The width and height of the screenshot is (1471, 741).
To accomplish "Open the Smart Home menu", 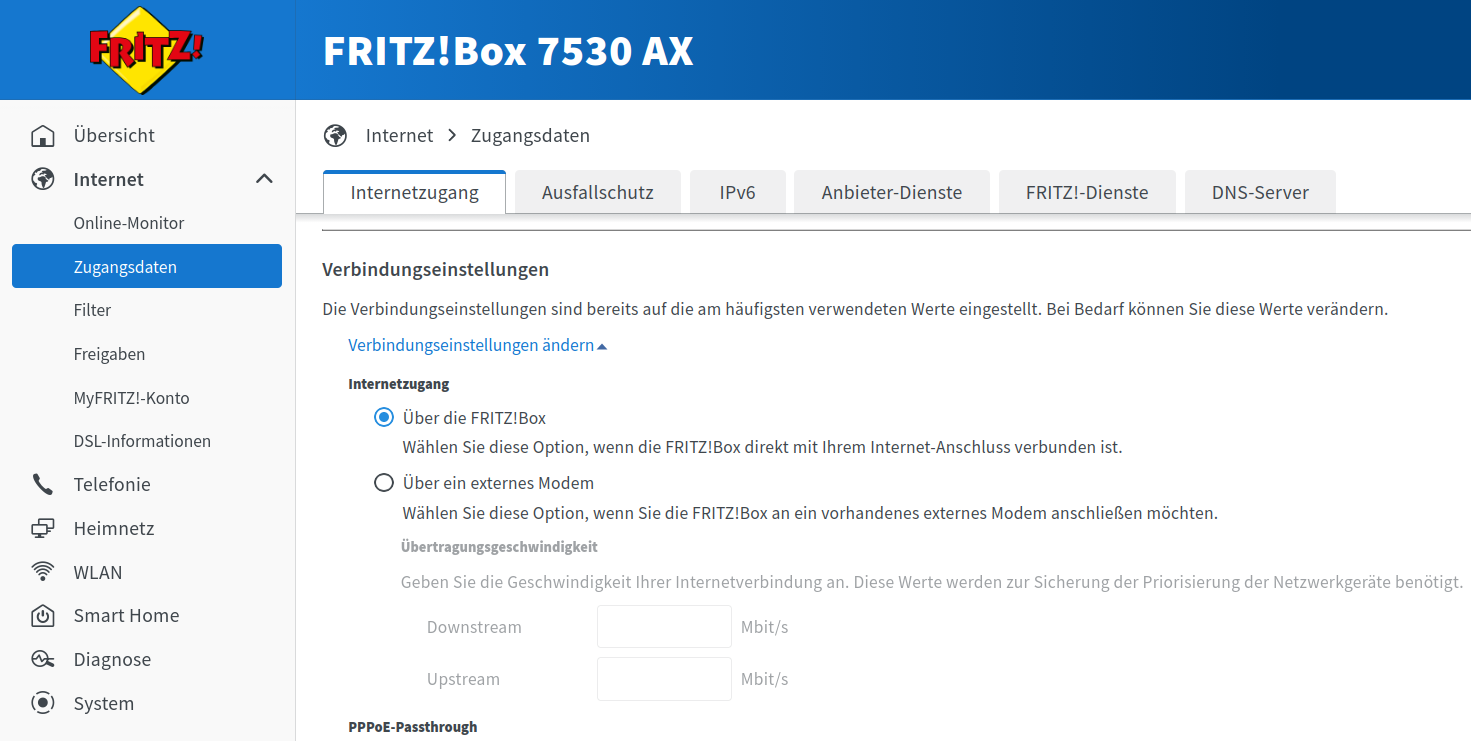I will (x=126, y=616).
